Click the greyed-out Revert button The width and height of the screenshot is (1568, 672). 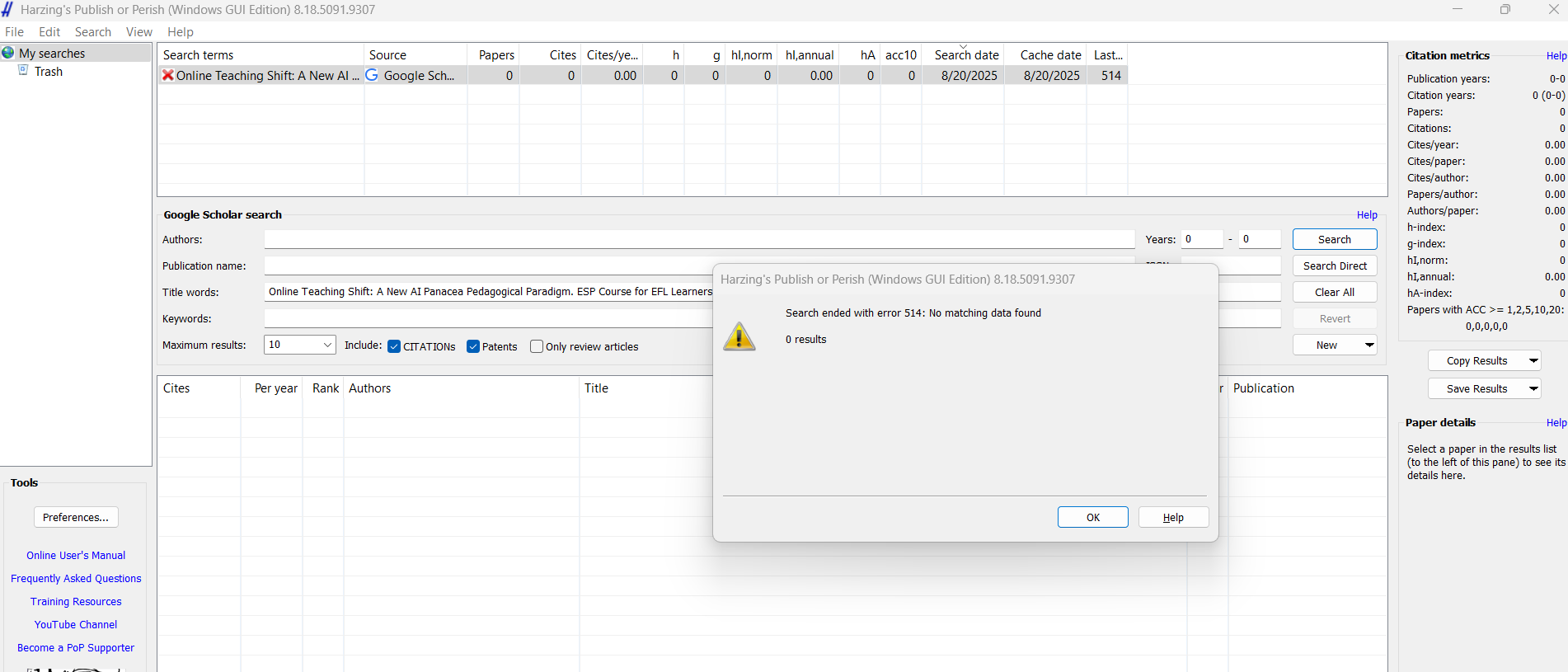[1335, 318]
